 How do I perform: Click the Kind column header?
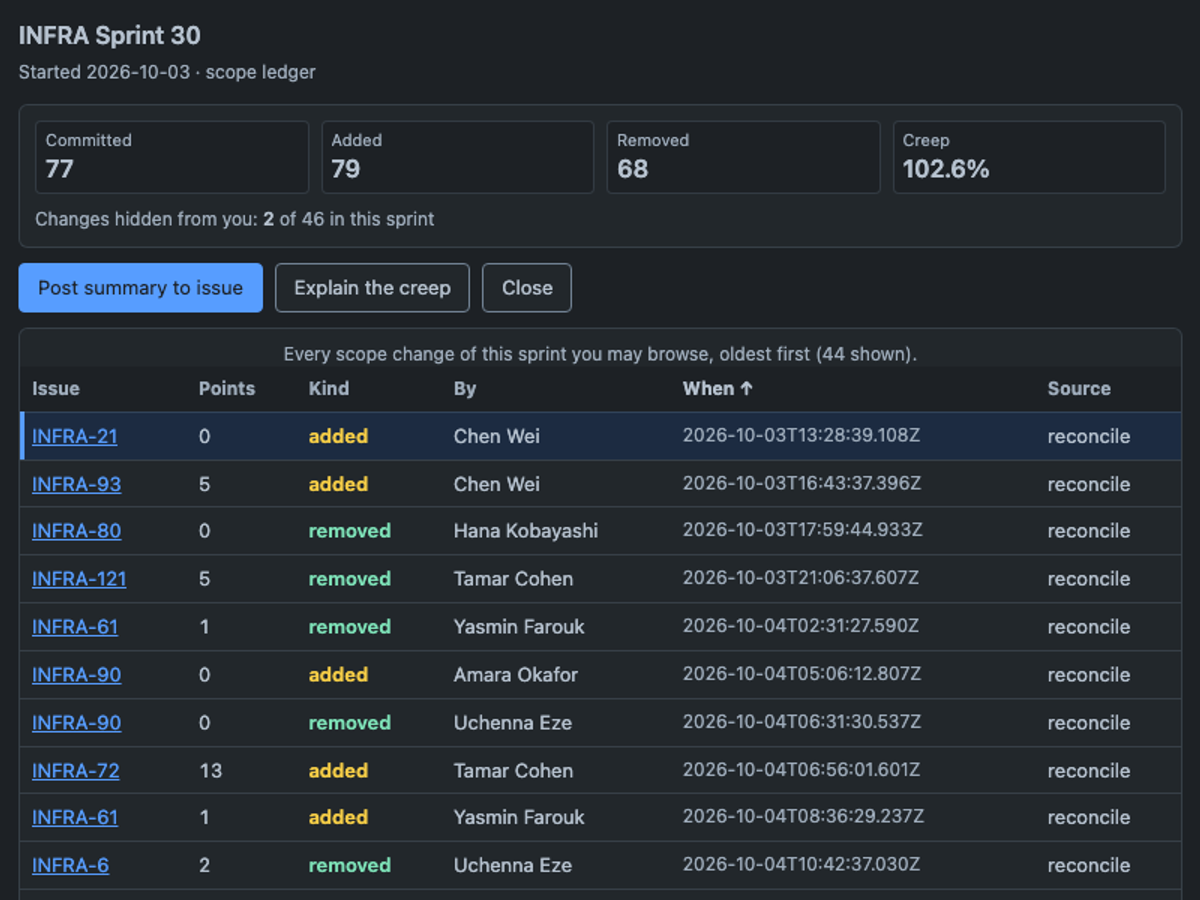(329, 389)
